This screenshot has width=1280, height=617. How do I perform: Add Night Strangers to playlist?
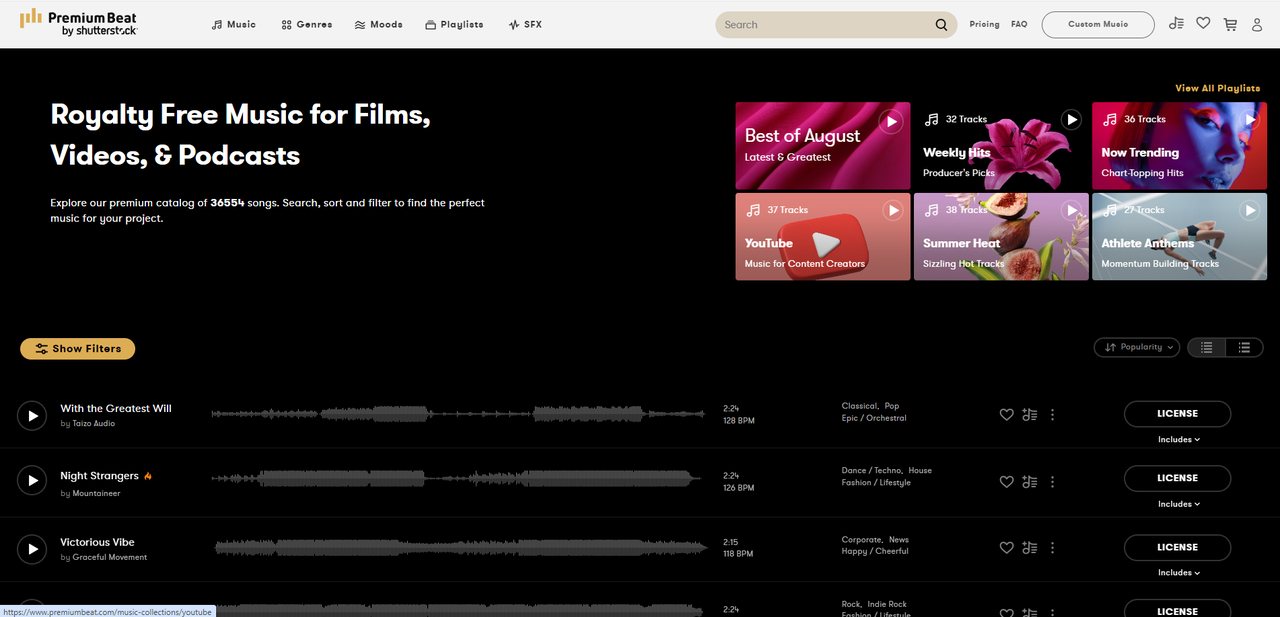click(1030, 481)
